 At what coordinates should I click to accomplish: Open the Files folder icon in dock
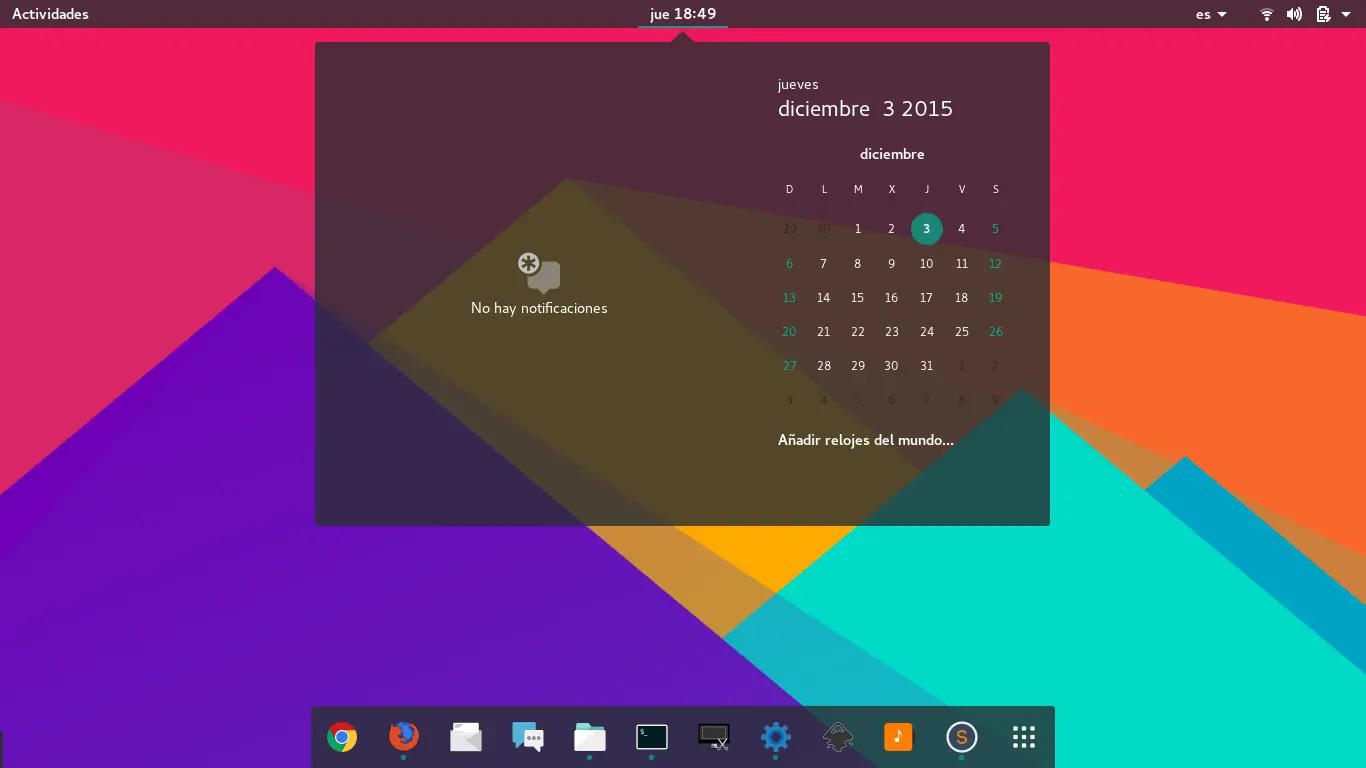(x=590, y=738)
